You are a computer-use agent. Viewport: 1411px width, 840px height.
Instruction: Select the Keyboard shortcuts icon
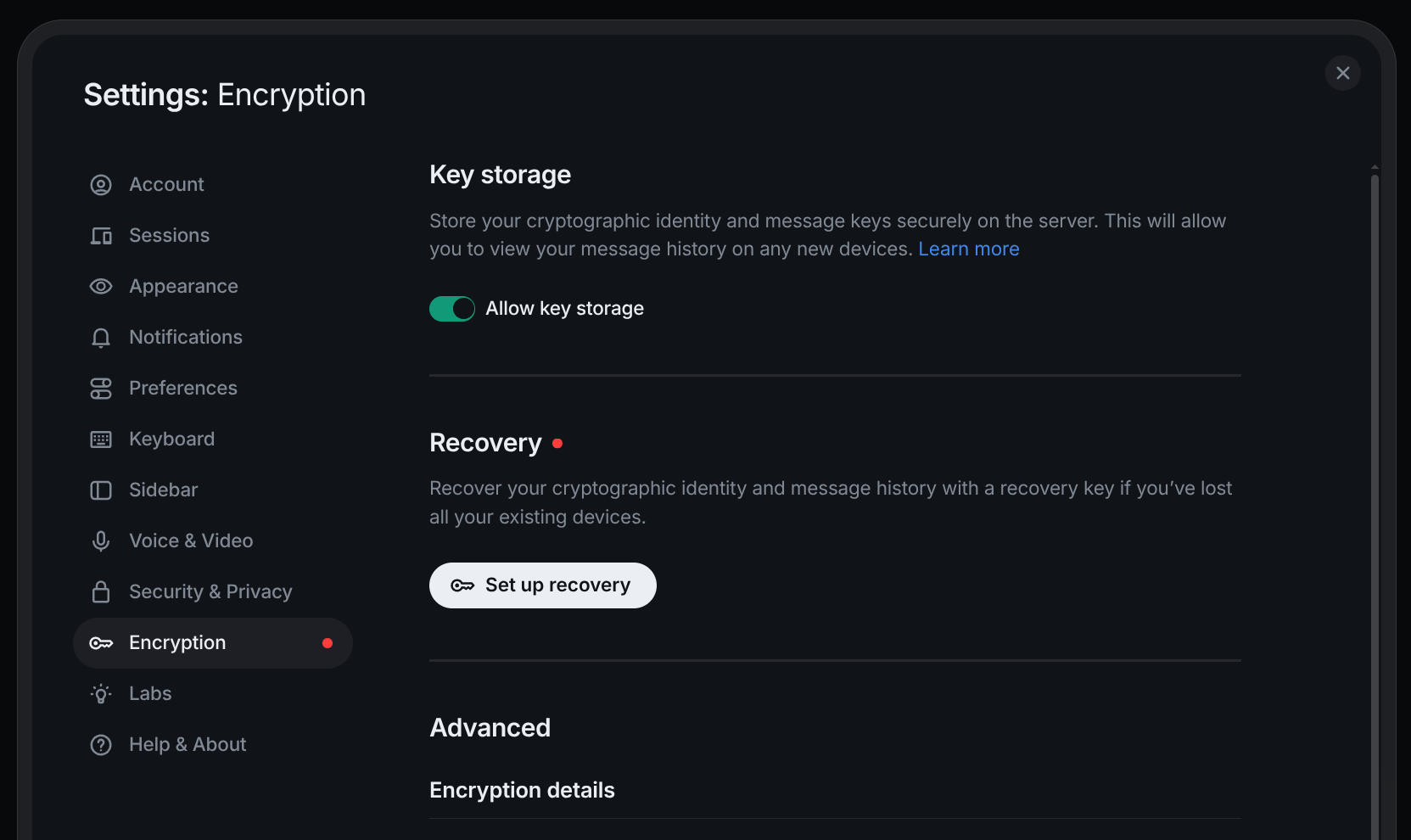coord(101,439)
